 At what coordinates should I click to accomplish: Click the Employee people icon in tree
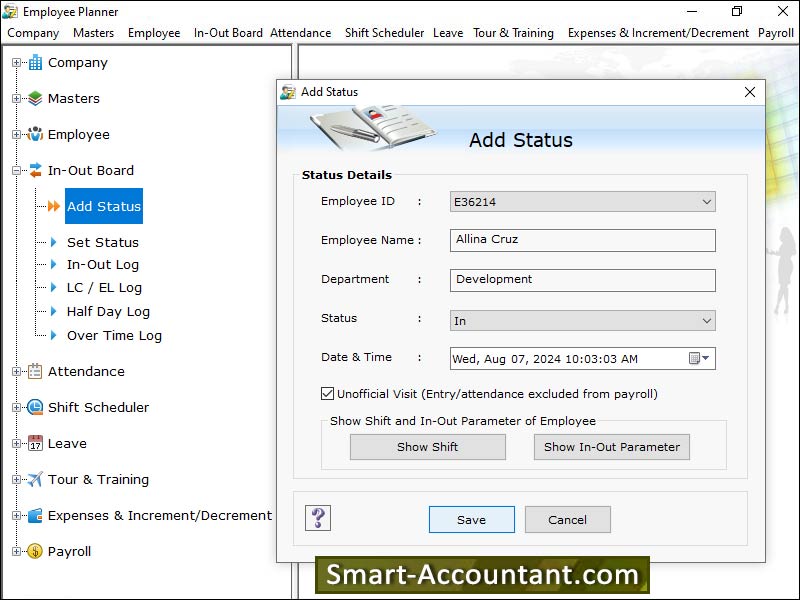(x=35, y=135)
